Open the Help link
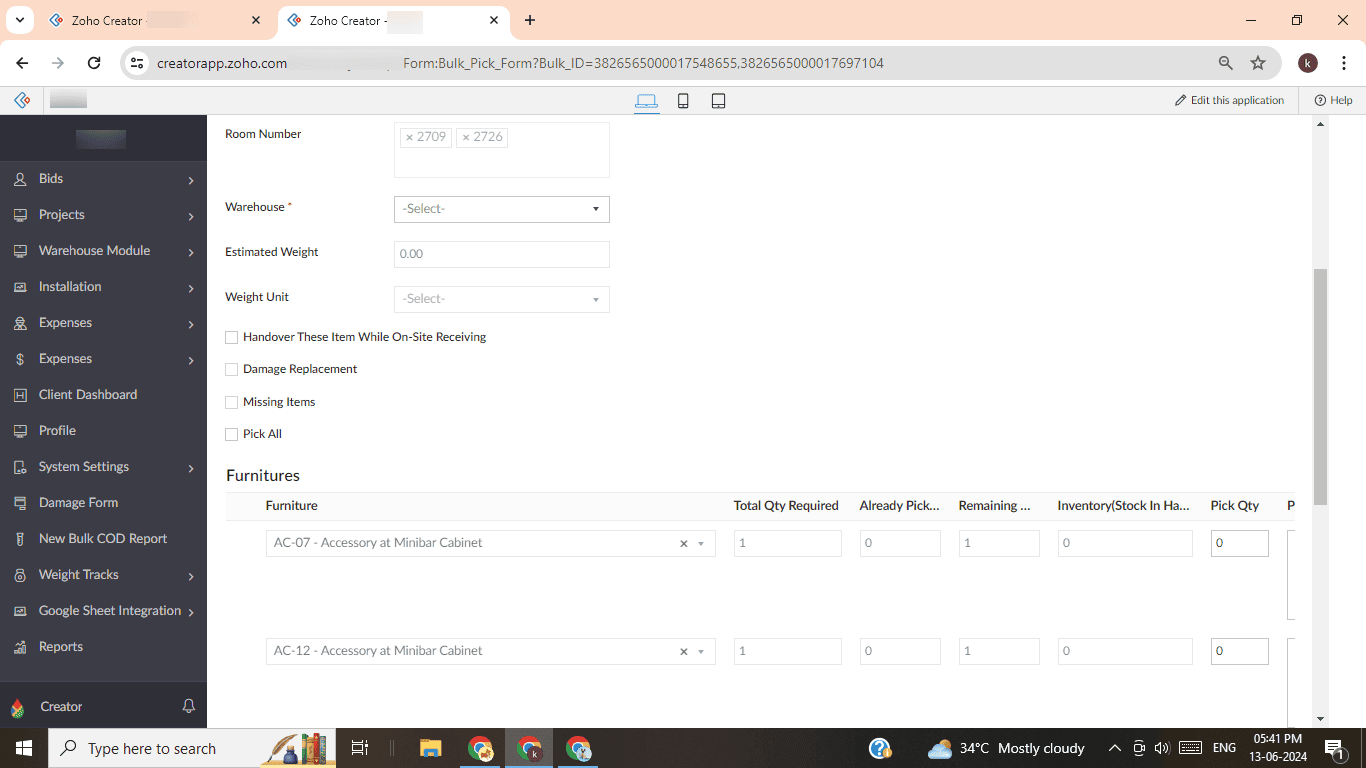Viewport: 1366px width, 768px height. click(x=1333, y=100)
